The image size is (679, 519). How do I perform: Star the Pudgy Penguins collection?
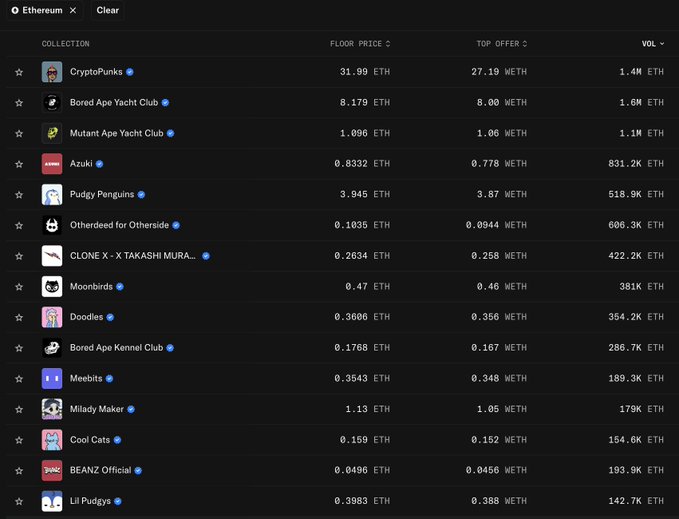[x=19, y=195]
